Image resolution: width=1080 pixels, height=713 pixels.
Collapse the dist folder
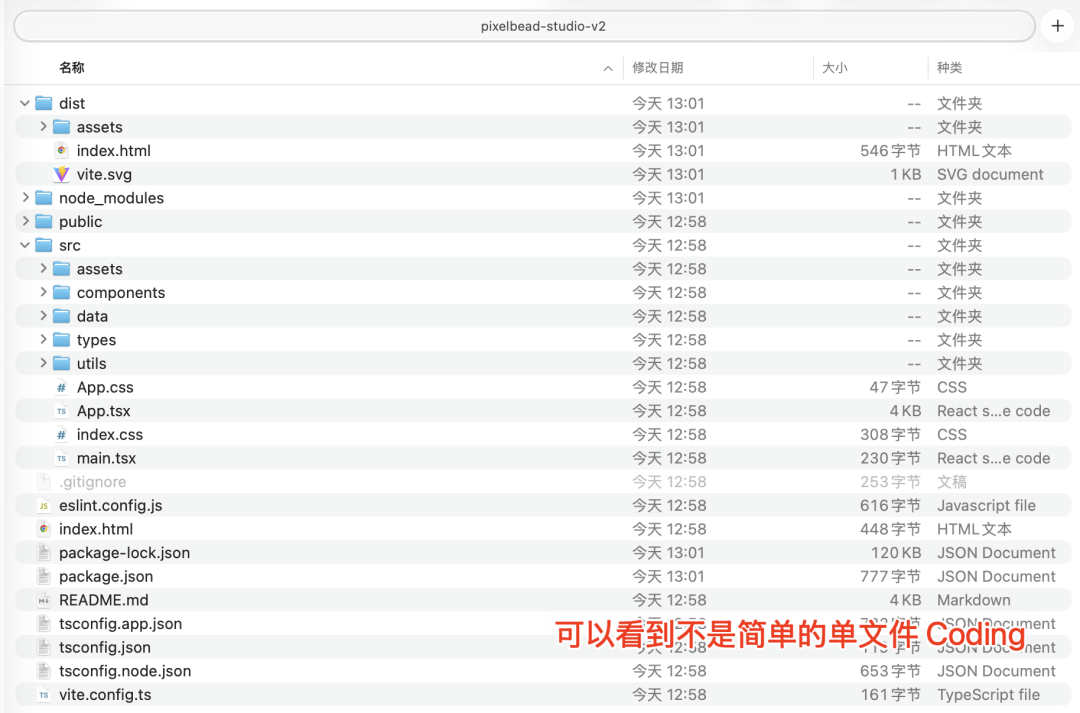[x=25, y=103]
